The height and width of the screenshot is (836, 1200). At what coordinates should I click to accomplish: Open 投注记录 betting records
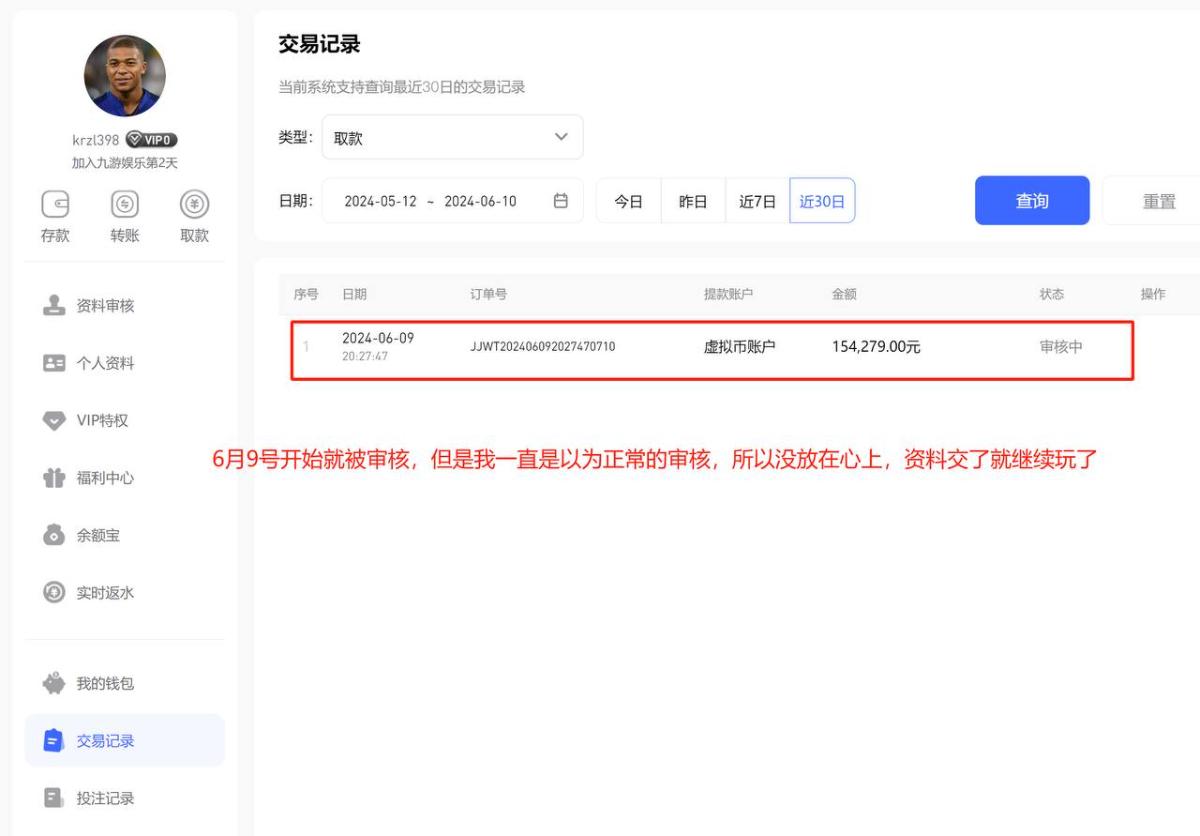point(105,798)
